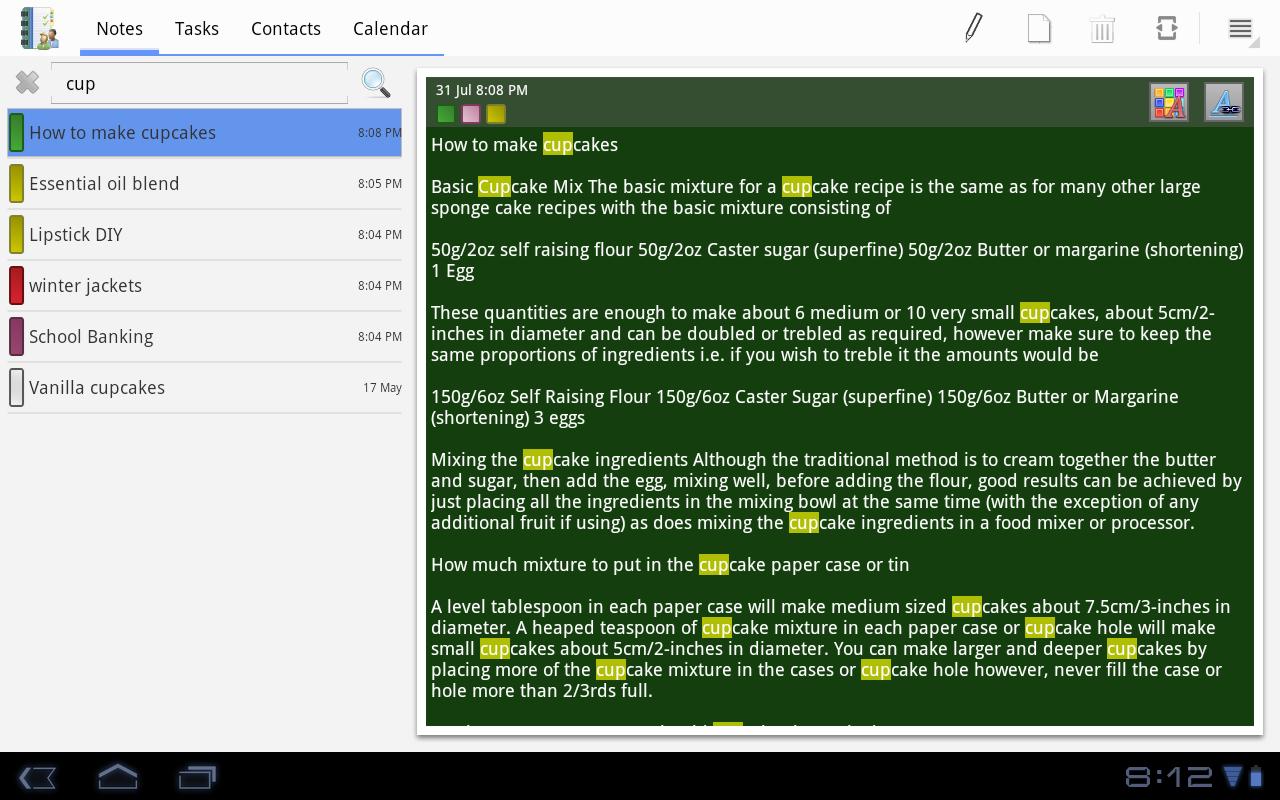Tap the sync arrows icon

[1166, 28]
